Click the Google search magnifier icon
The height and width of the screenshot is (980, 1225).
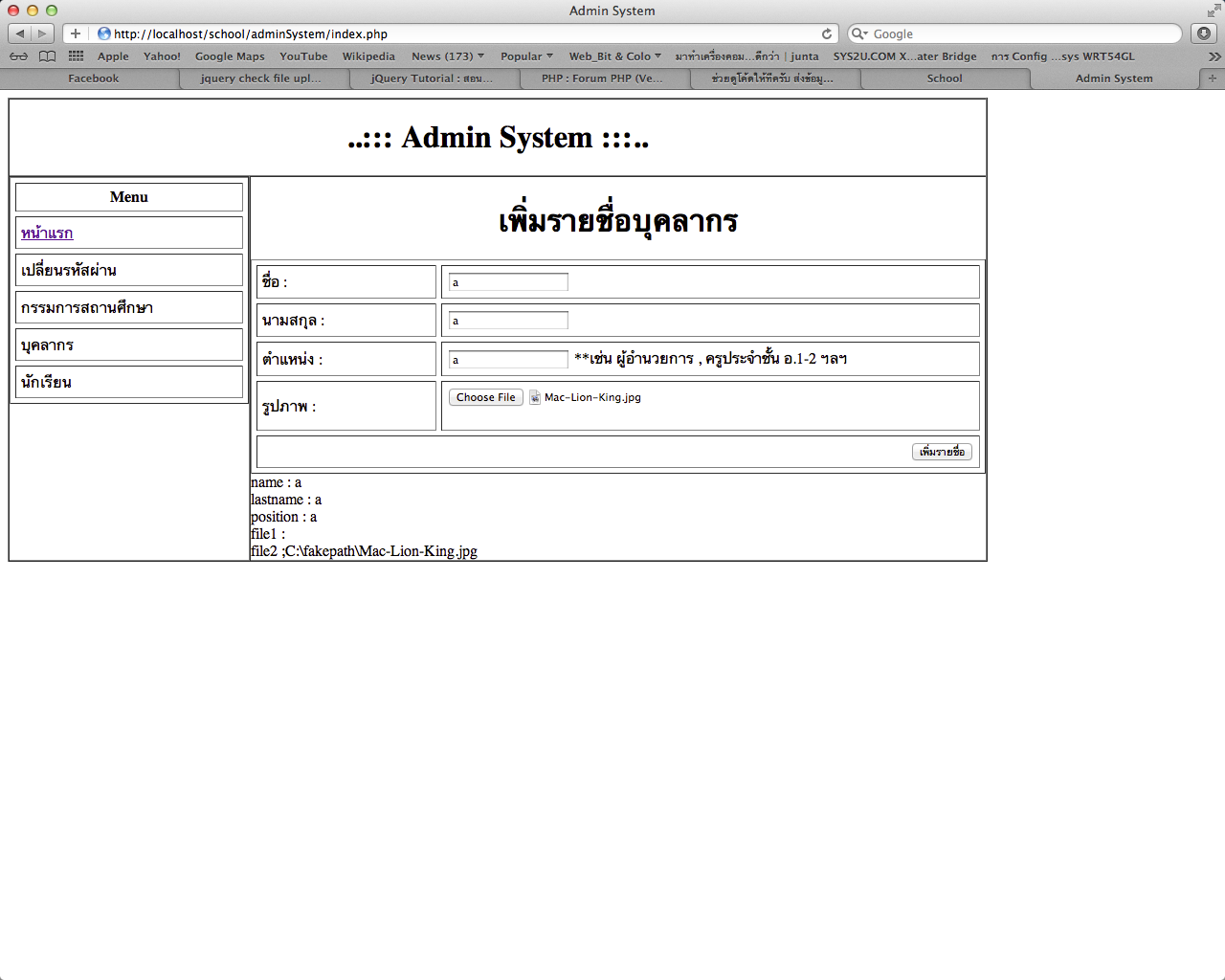859,33
